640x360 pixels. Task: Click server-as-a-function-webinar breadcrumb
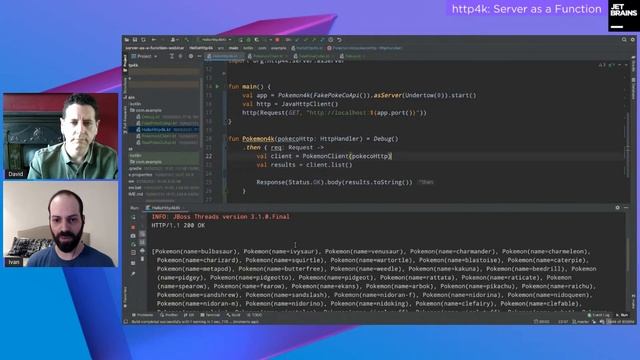point(155,48)
